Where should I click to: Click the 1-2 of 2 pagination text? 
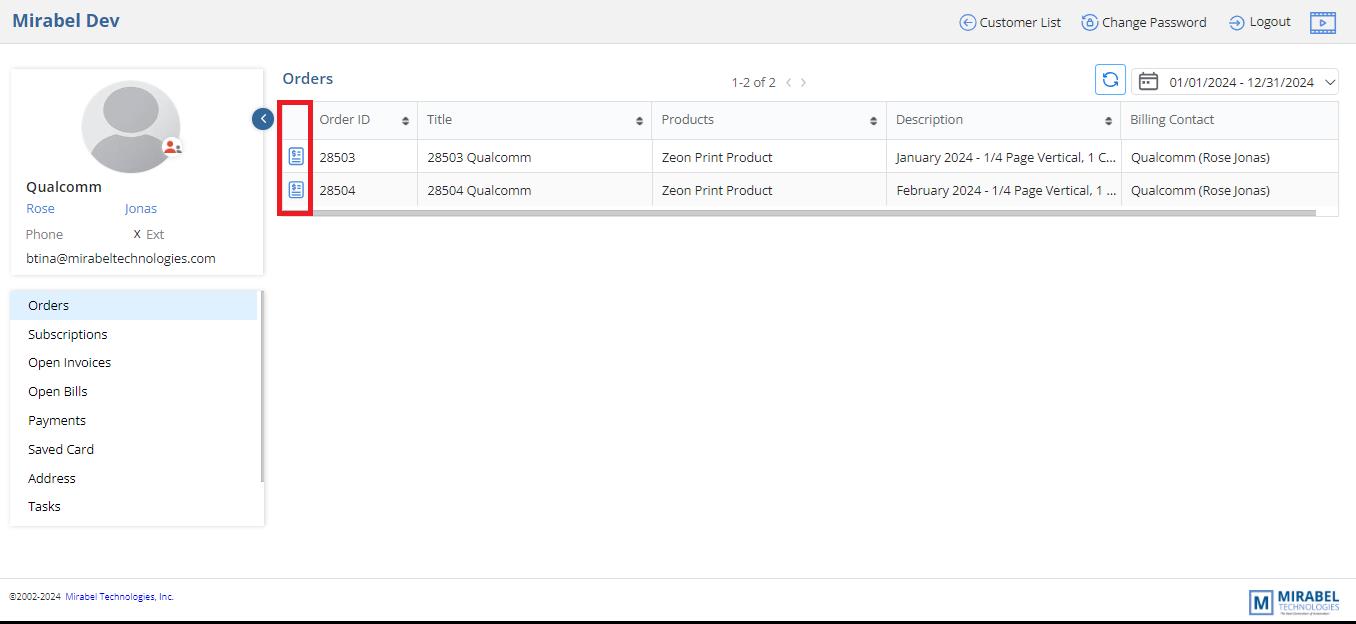[x=753, y=82]
